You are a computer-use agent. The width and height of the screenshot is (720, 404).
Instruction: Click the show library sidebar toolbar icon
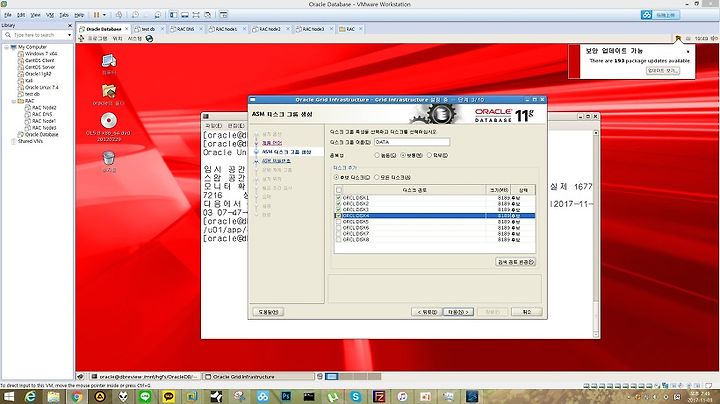pos(174,15)
